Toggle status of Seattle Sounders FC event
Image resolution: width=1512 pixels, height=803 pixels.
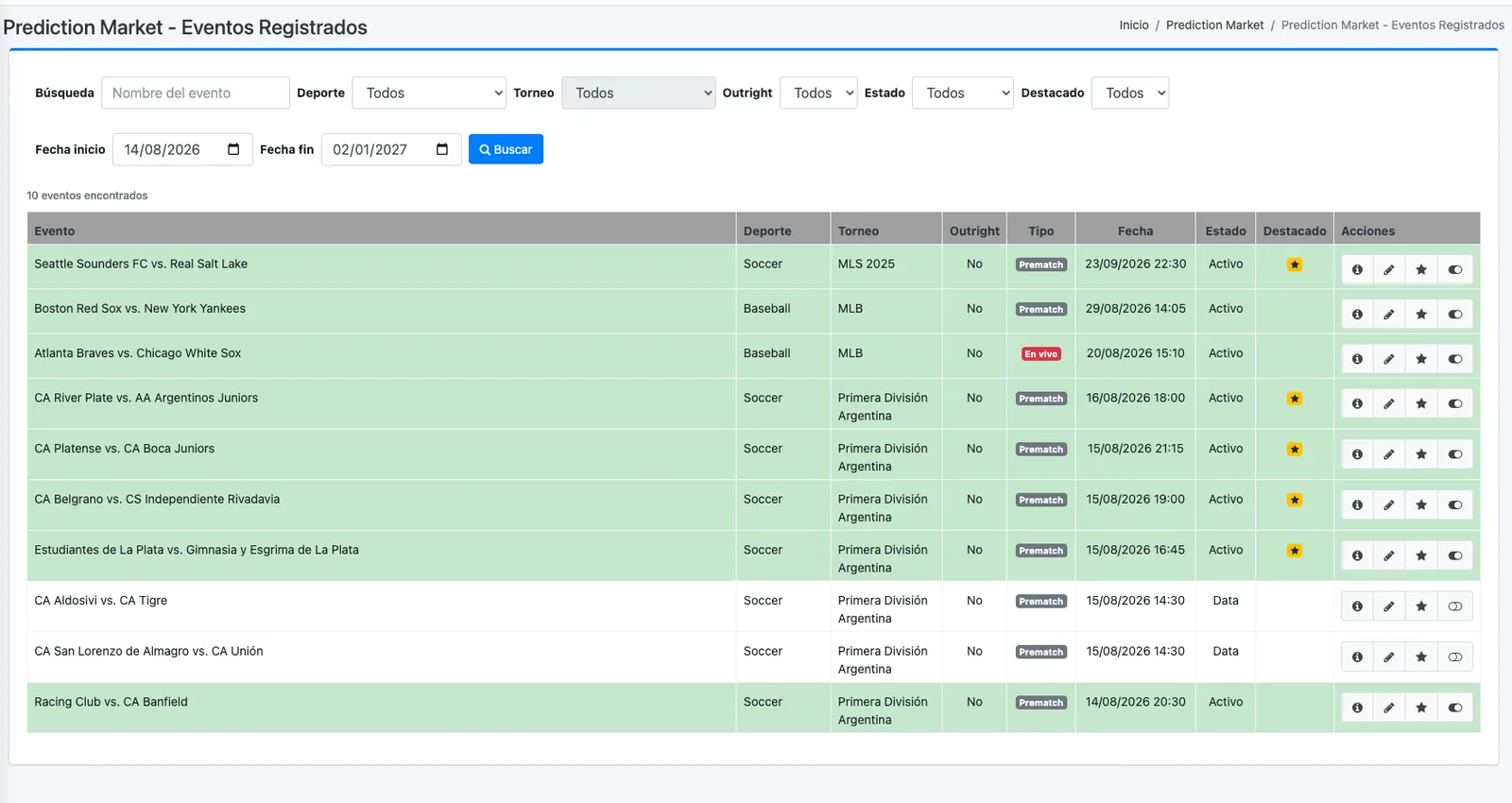tap(1455, 269)
